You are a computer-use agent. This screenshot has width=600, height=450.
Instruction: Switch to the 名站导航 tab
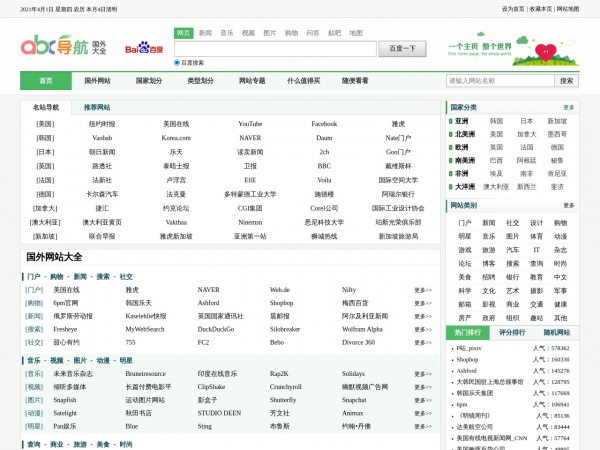point(46,107)
